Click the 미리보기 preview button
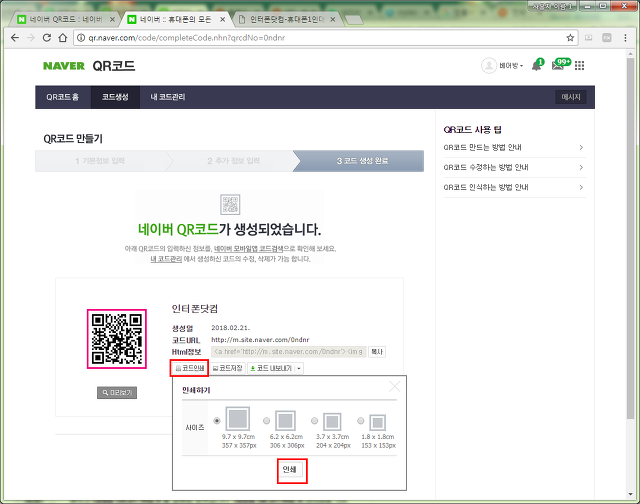The image size is (640, 504). click(x=117, y=393)
